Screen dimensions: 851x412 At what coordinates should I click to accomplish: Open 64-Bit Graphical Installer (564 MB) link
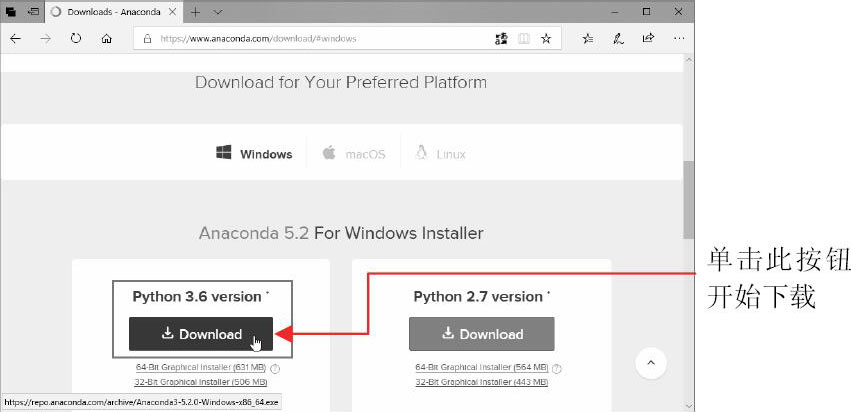tap(481, 367)
